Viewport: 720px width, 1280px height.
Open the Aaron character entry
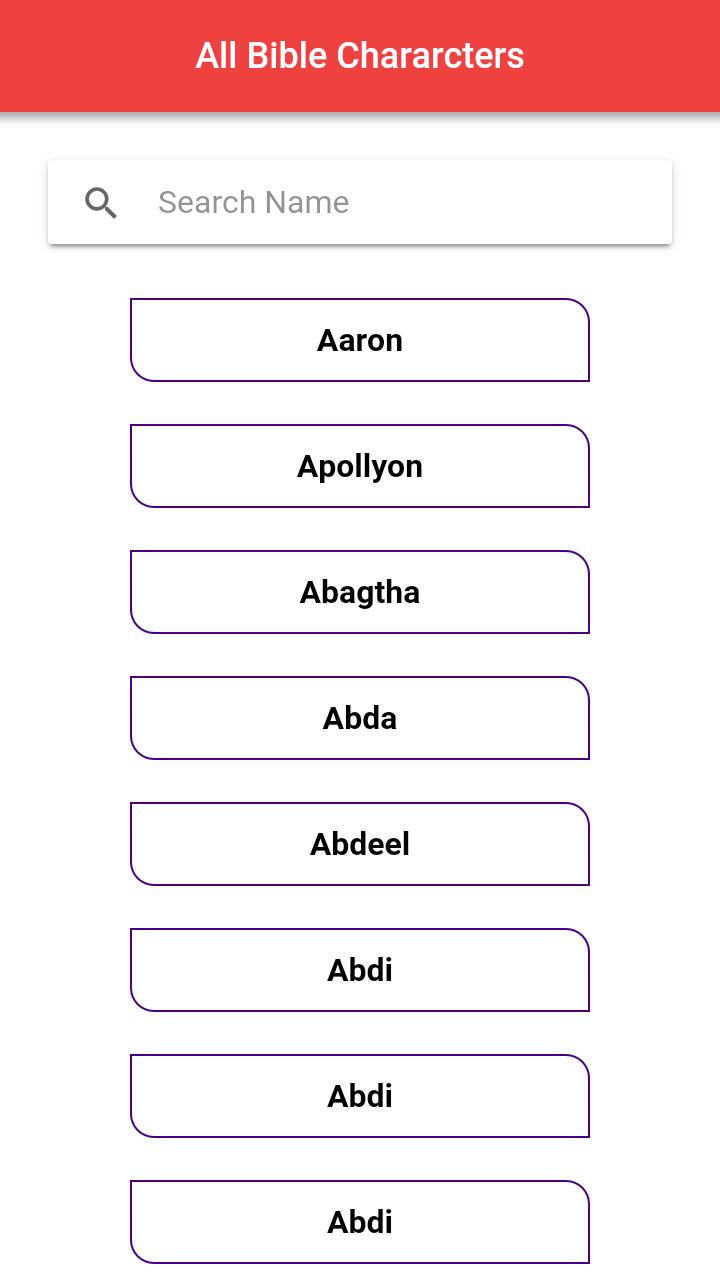(360, 340)
